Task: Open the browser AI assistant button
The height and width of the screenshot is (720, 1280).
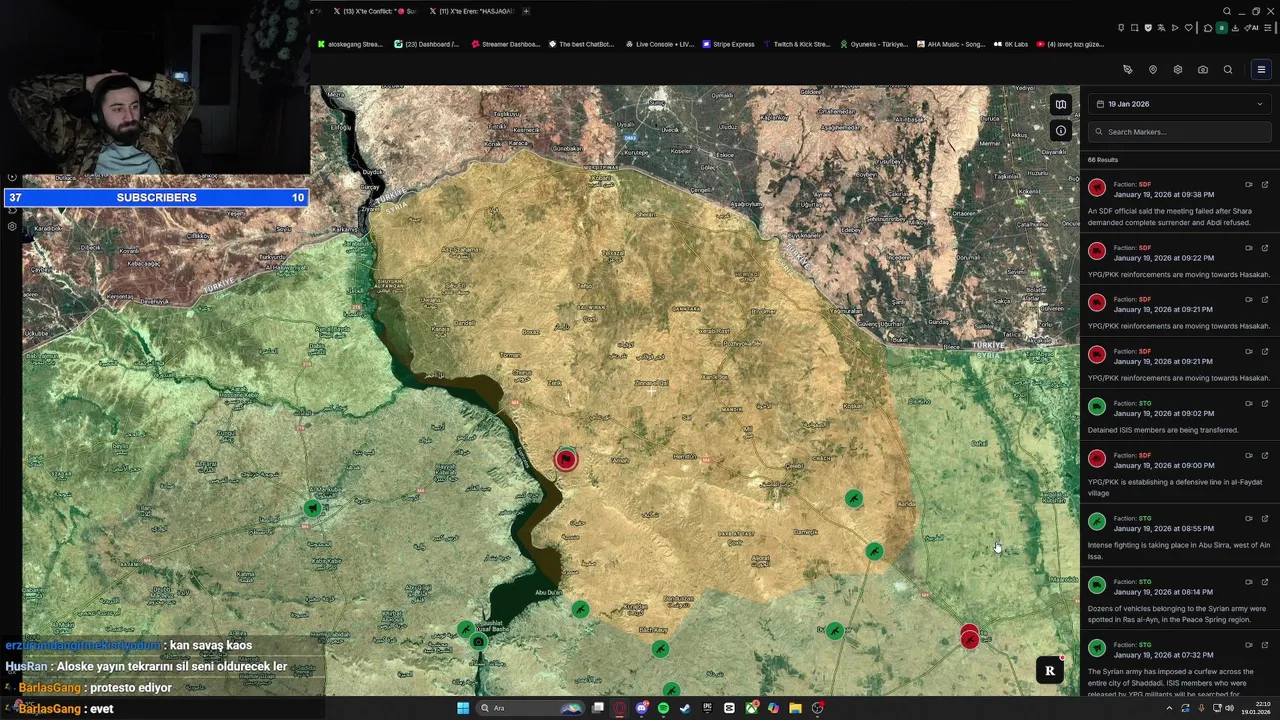Action: (x=1251, y=28)
